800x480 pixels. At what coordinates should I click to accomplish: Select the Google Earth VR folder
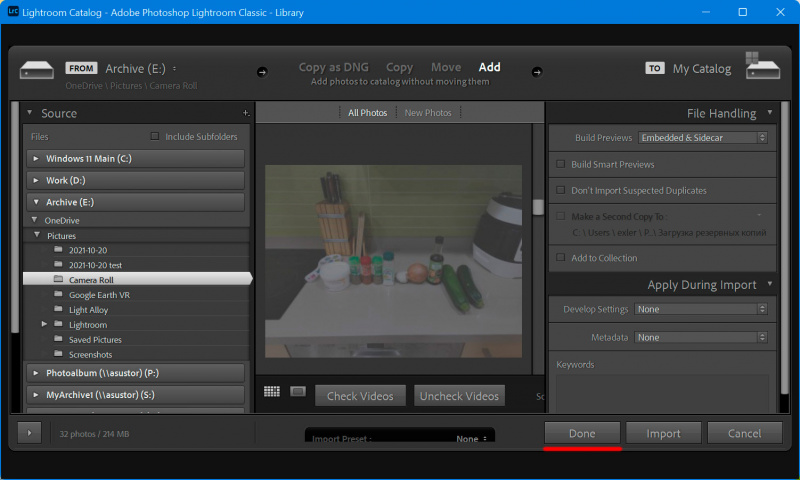click(x=99, y=295)
